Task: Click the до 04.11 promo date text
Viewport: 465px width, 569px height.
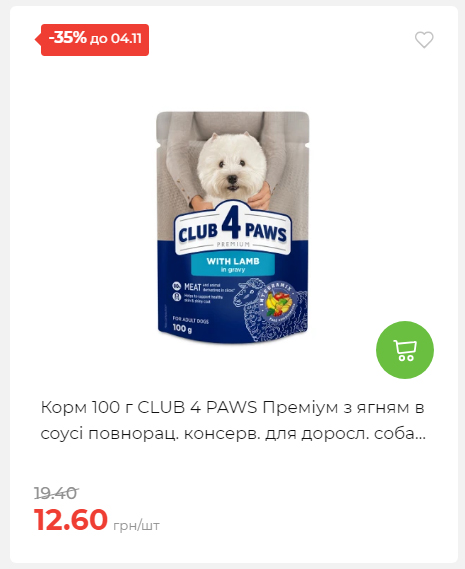Action: pyautogui.click(x=116, y=39)
